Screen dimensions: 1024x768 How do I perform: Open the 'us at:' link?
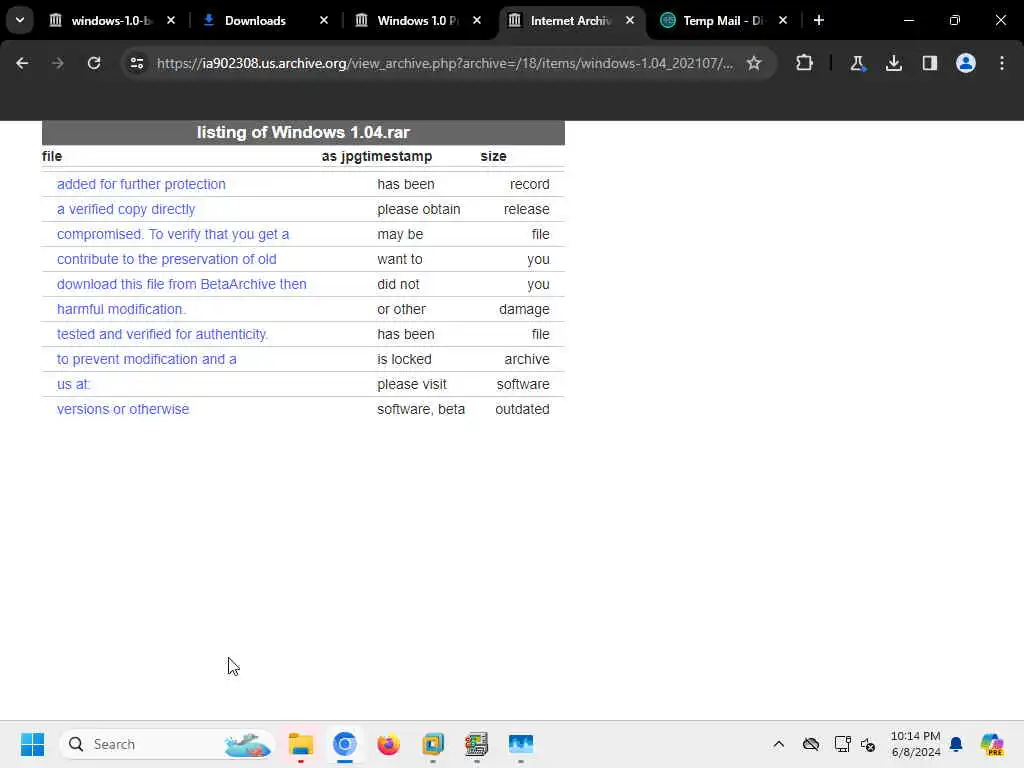coord(73,384)
